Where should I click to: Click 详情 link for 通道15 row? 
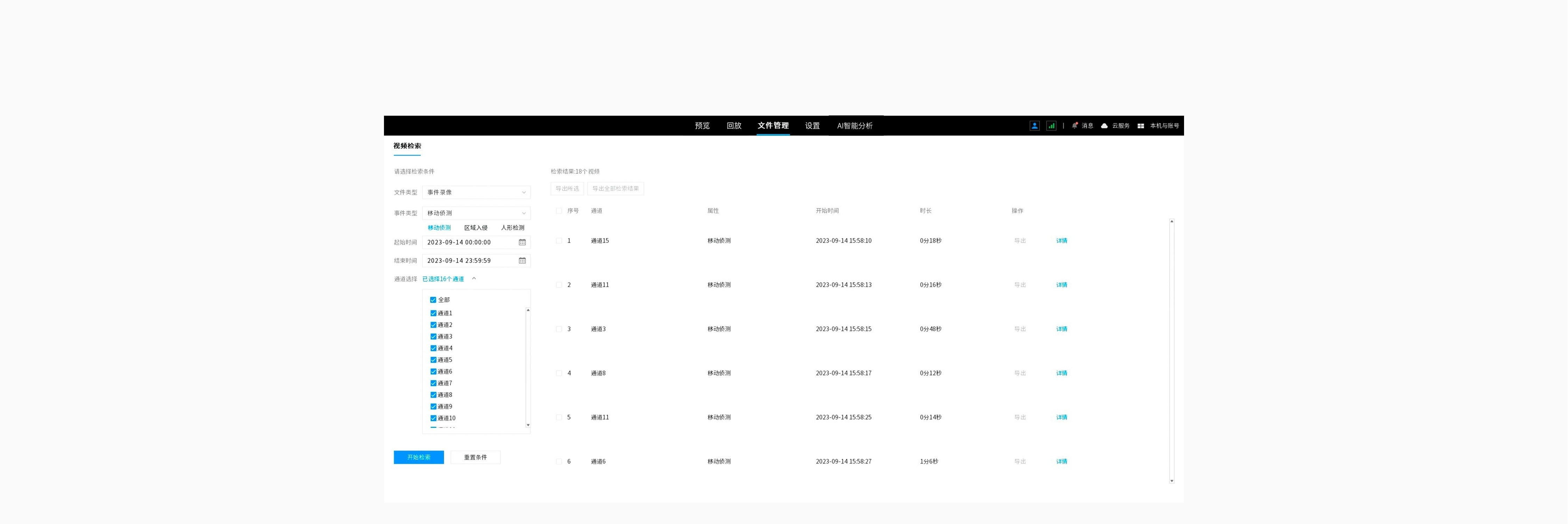(1062, 241)
